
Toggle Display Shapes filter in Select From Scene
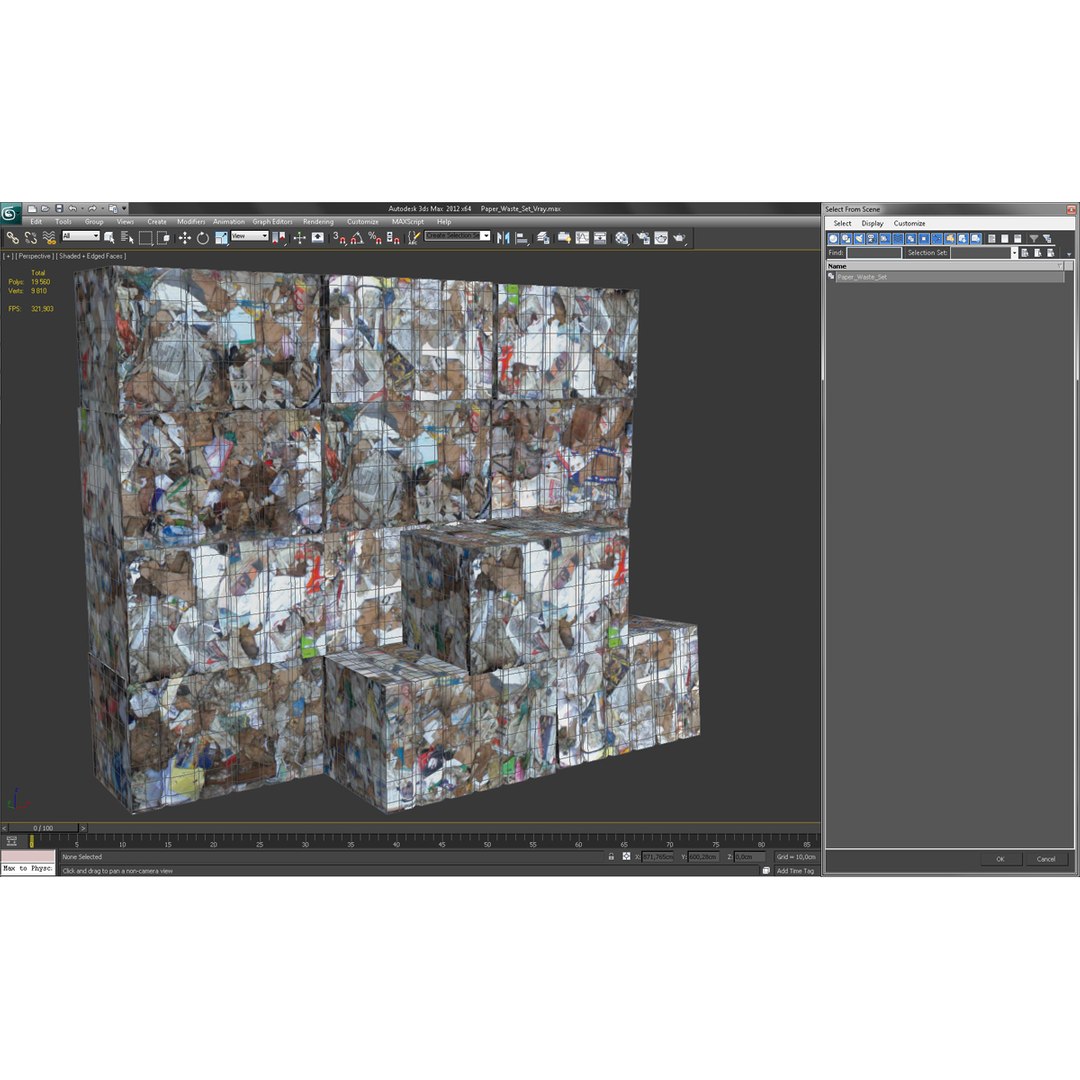[847, 238]
